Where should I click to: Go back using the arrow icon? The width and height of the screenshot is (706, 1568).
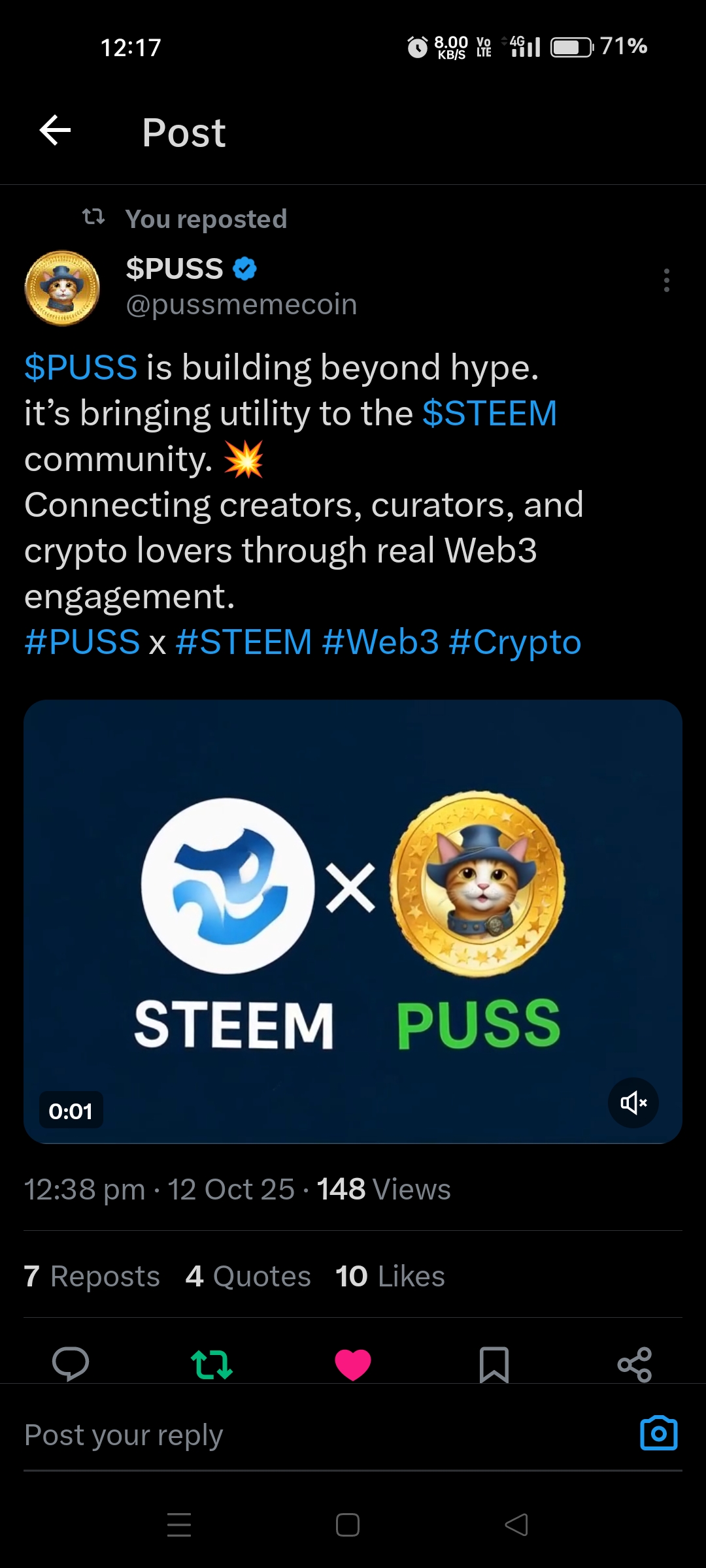click(55, 130)
